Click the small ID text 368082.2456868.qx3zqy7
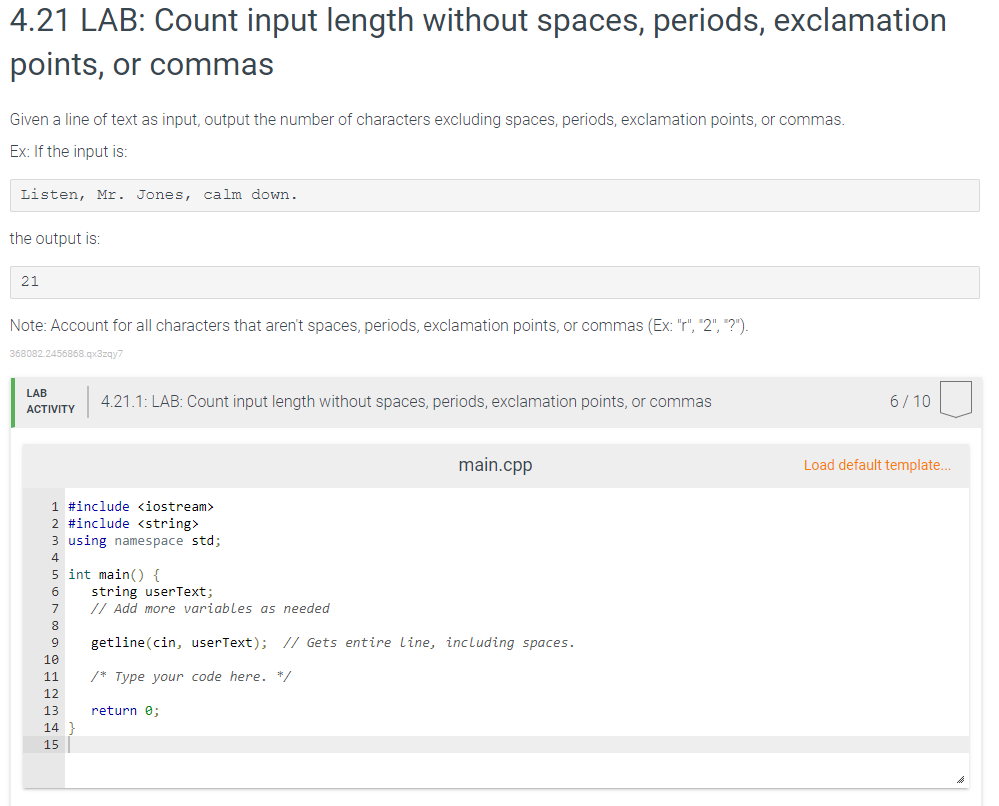The image size is (999, 806). 66,354
